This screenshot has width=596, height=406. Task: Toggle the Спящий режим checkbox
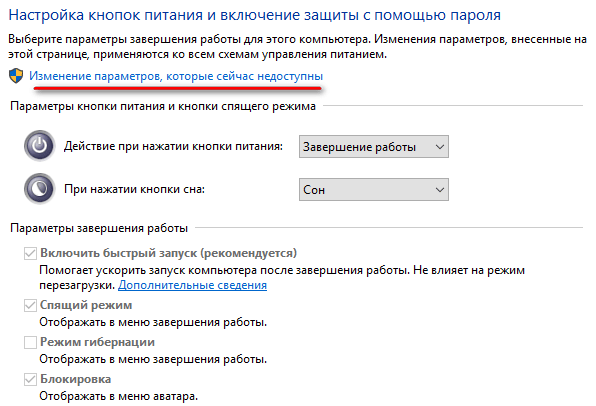(x=30, y=305)
